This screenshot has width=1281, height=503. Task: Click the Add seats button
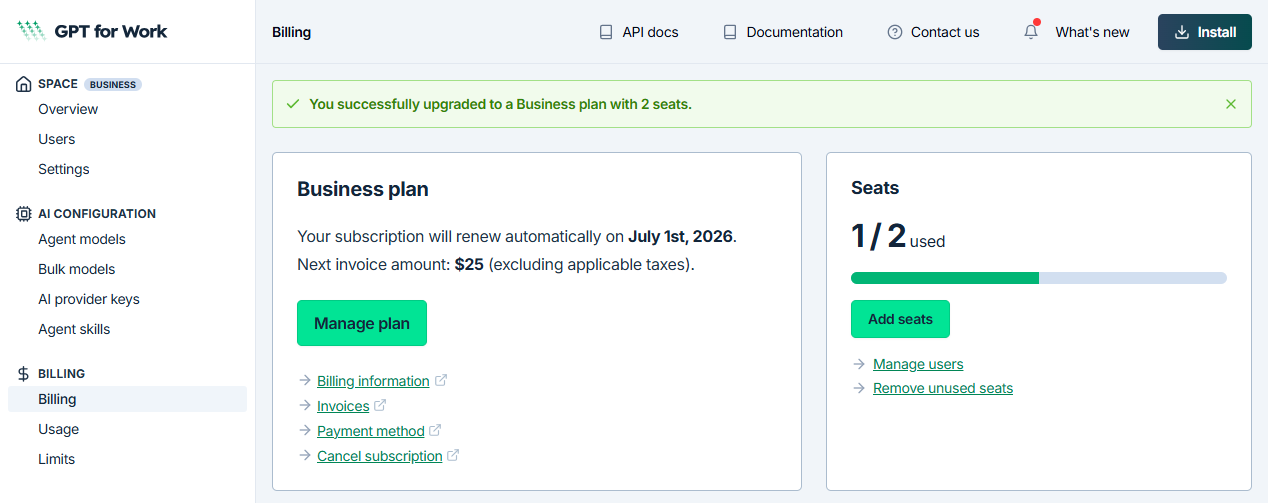point(900,319)
